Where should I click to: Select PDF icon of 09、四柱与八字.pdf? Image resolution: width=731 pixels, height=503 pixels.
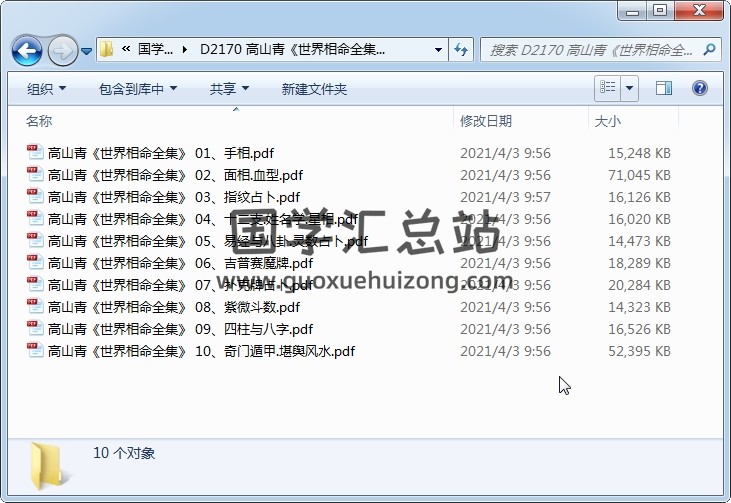click(x=35, y=328)
